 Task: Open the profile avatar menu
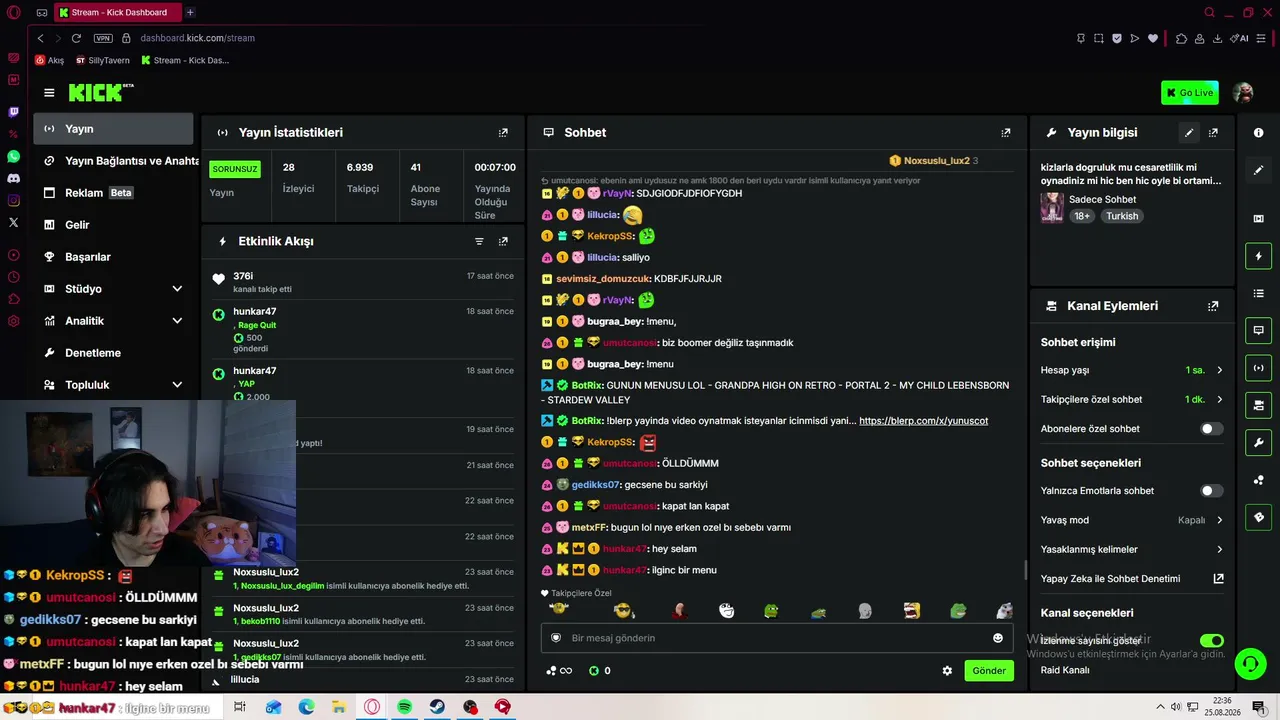pyautogui.click(x=1243, y=93)
